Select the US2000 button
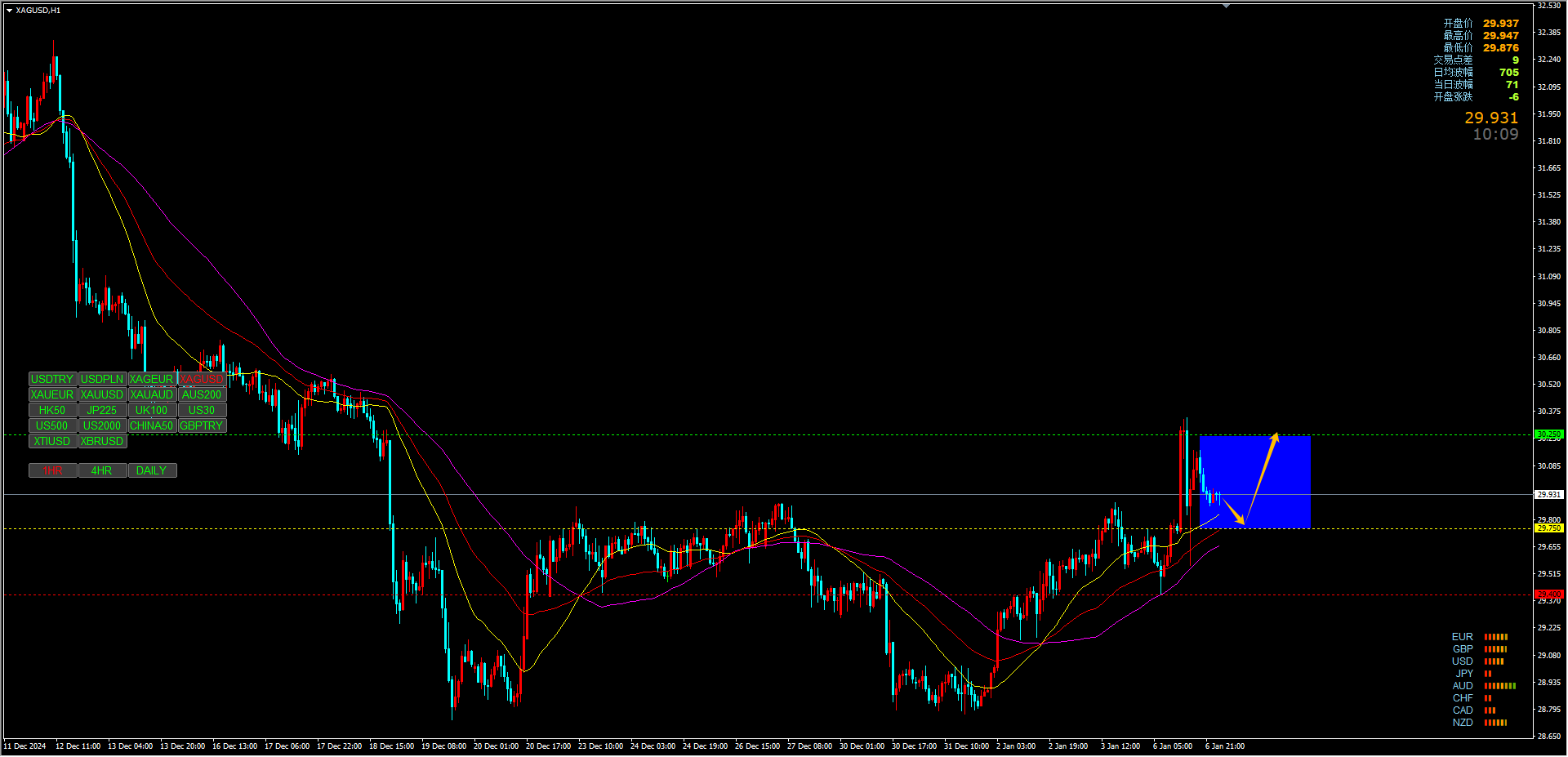The image size is (1568, 757). 102,426
